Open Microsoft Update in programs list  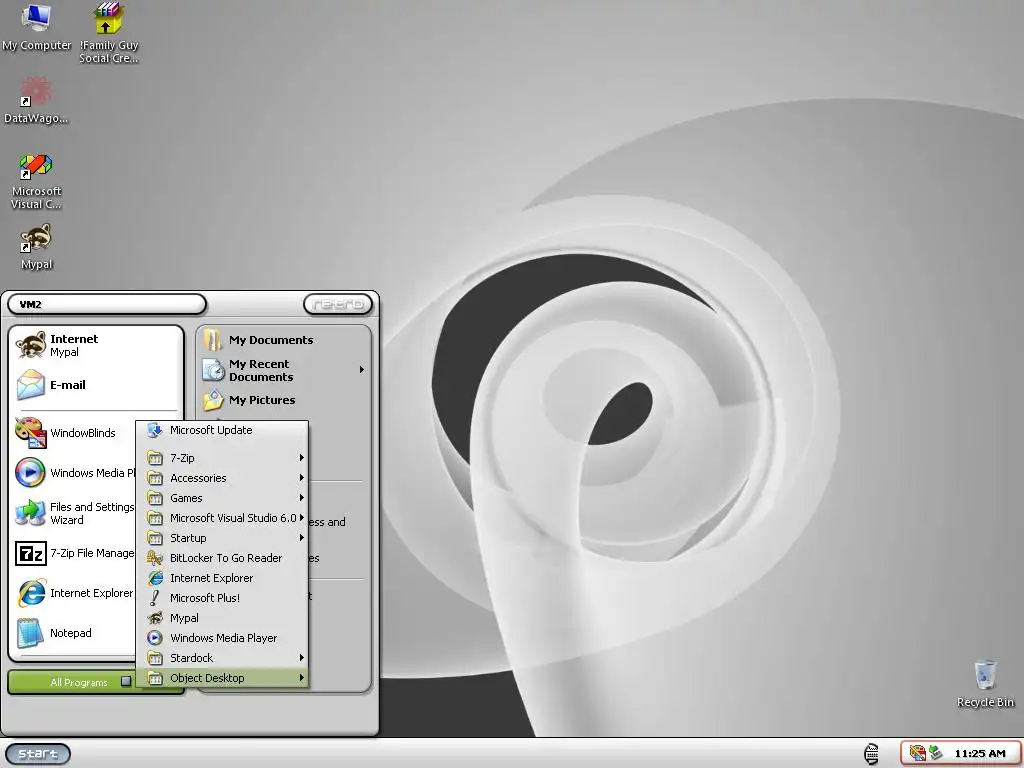[x=222, y=430]
